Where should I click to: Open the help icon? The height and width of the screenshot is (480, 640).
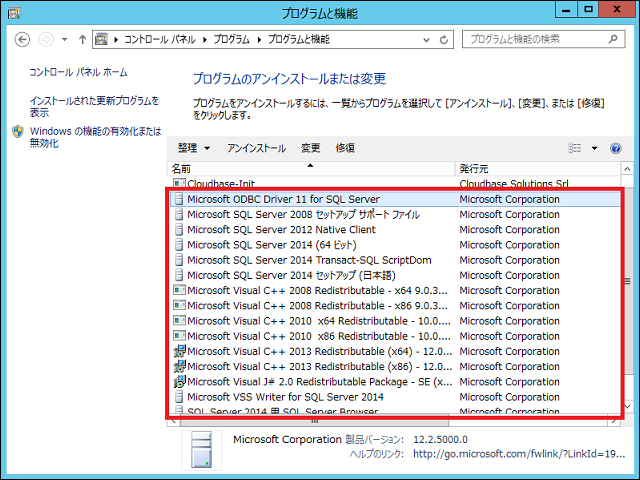click(x=616, y=148)
